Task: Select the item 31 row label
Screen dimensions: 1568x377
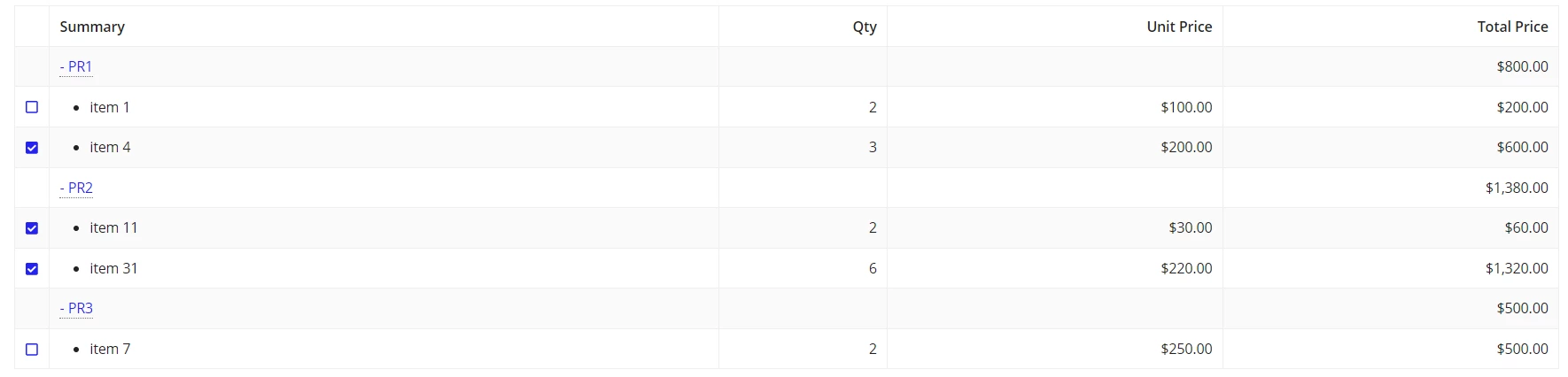Action: pyautogui.click(x=113, y=268)
